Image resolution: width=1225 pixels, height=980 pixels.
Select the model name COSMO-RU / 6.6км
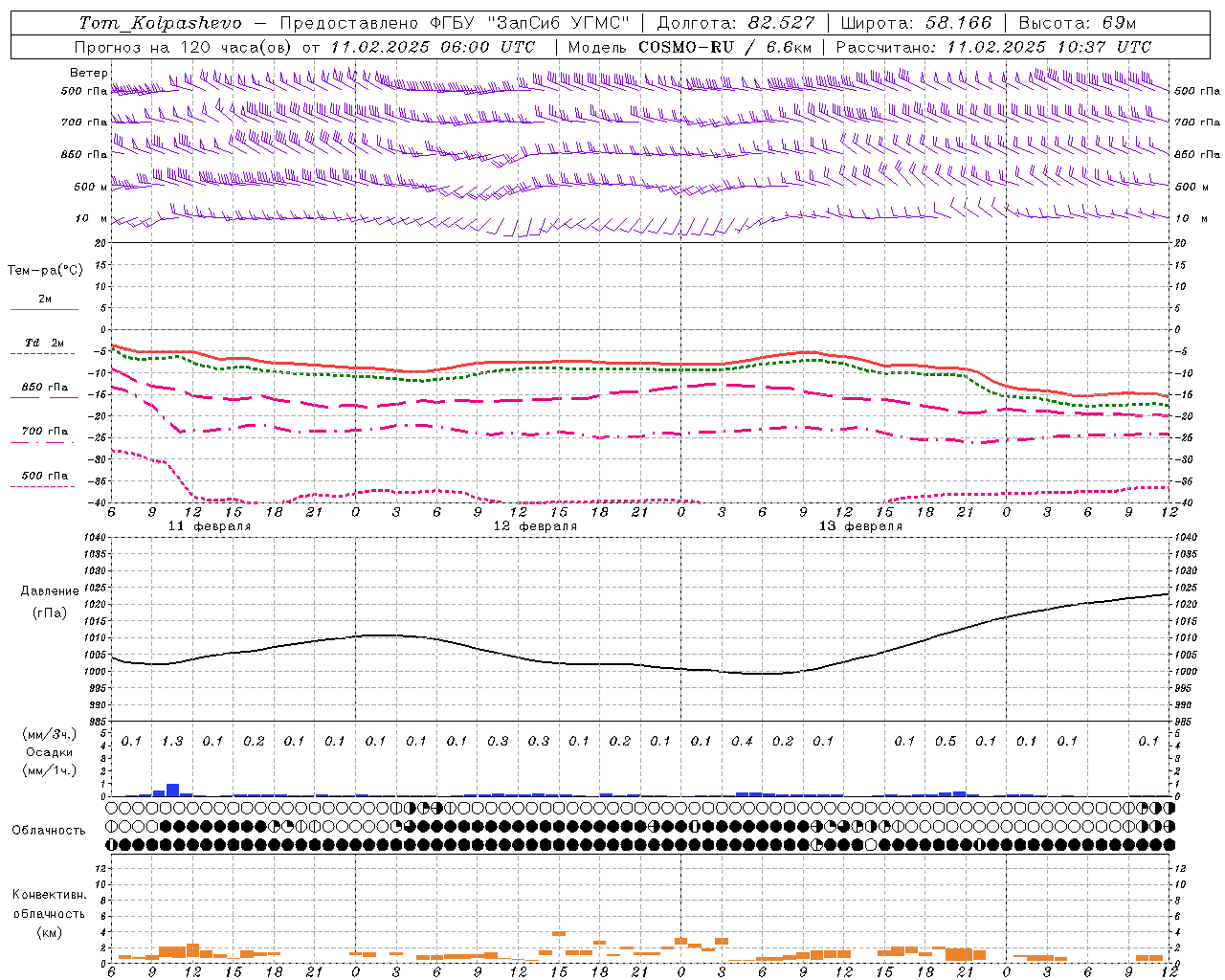pos(724,47)
